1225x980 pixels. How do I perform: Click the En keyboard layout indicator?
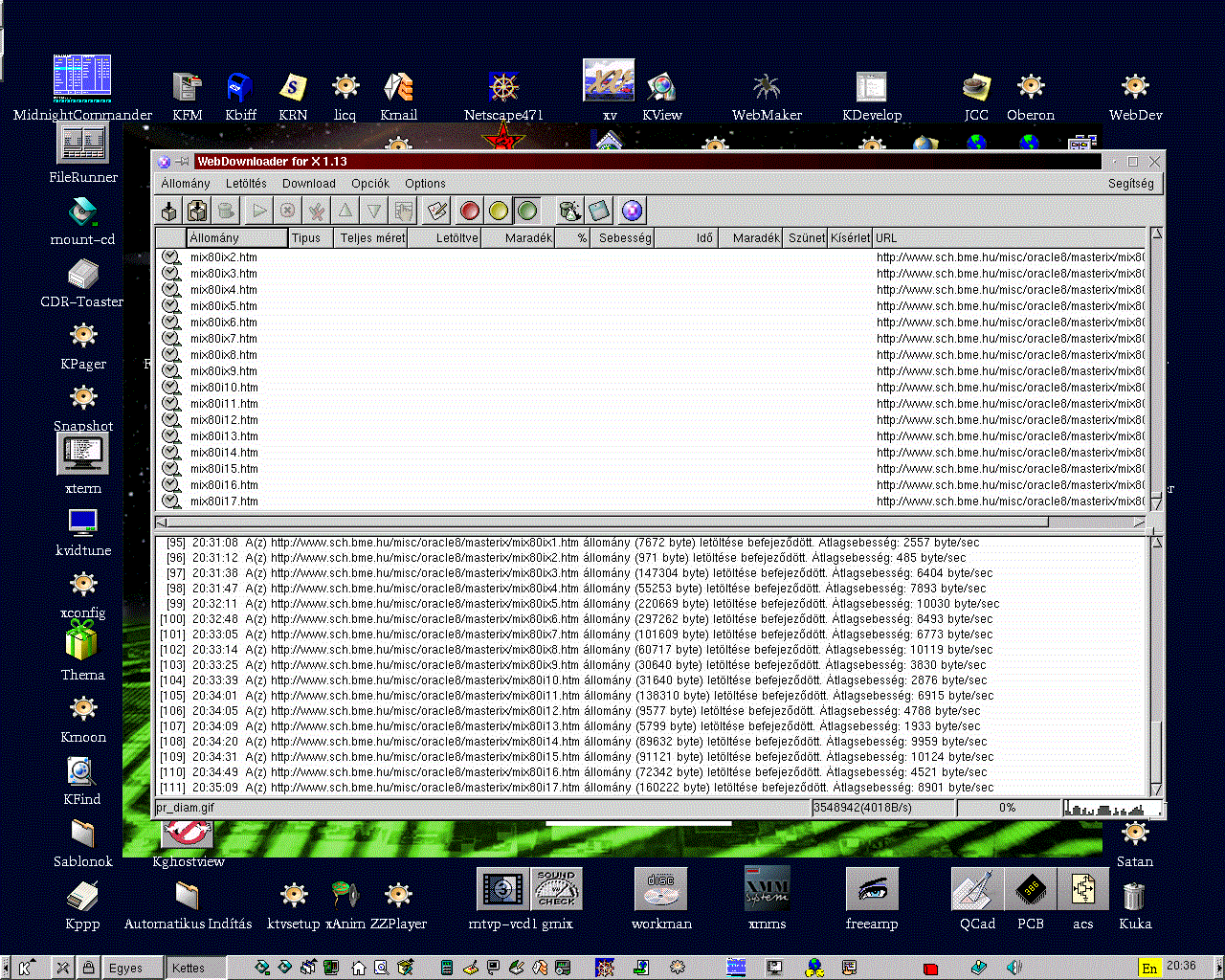[x=1149, y=968]
